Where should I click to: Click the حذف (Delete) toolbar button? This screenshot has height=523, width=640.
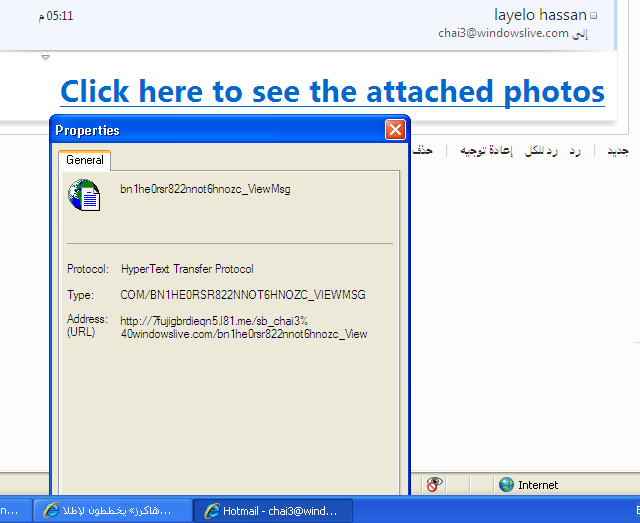pos(424,150)
